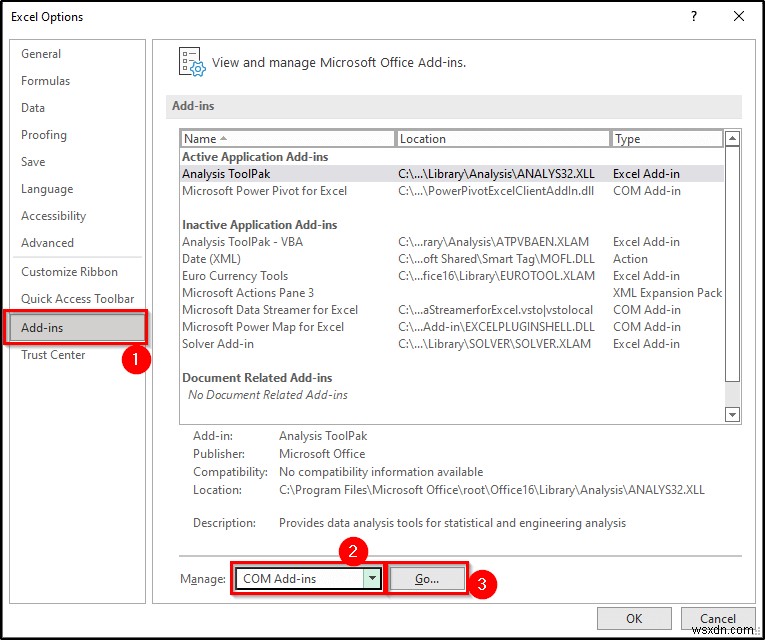The image size is (765, 640).
Task: Click the list scroll up arrow
Action: 732,139
